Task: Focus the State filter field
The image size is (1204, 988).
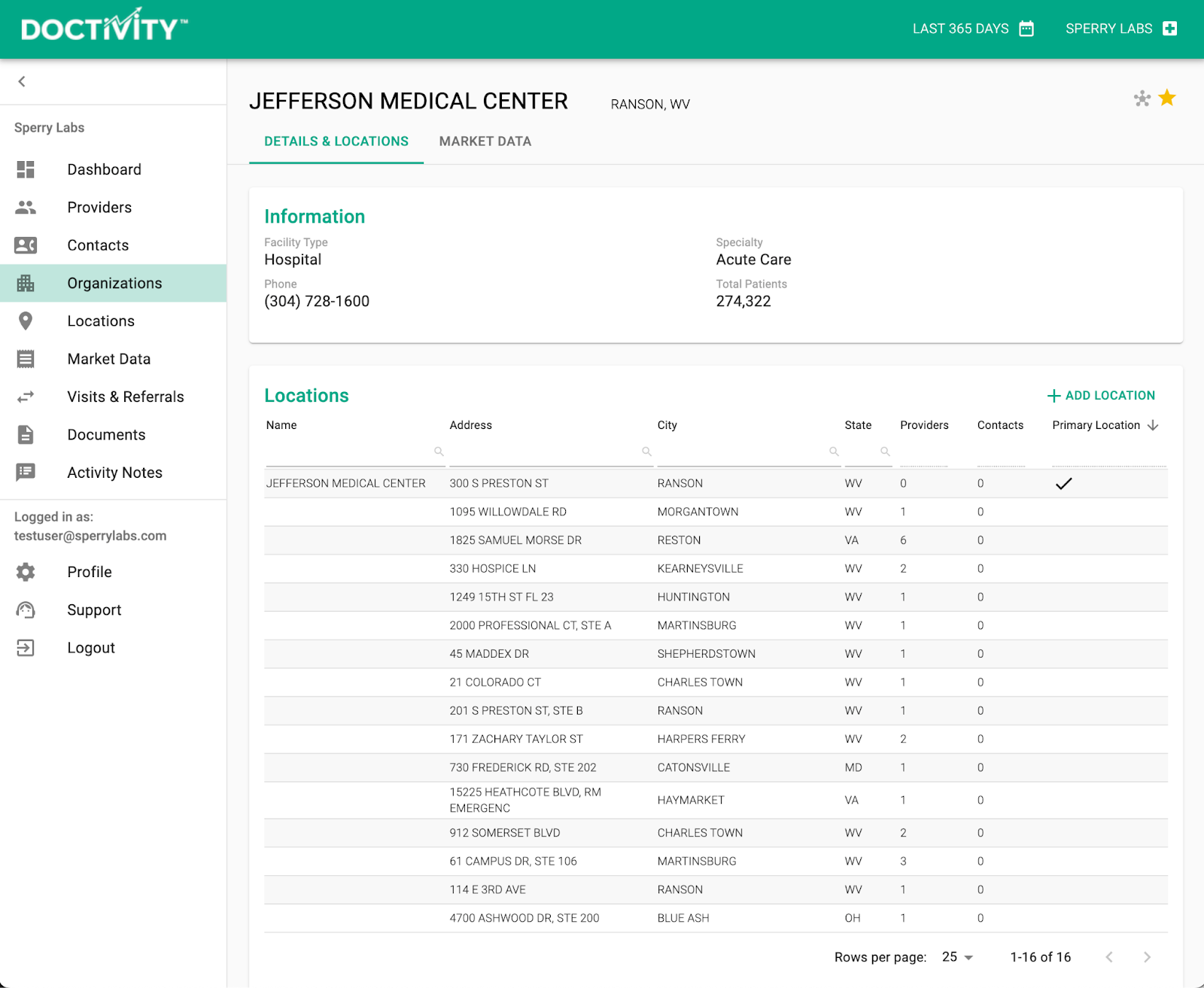Action: (868, 451)
